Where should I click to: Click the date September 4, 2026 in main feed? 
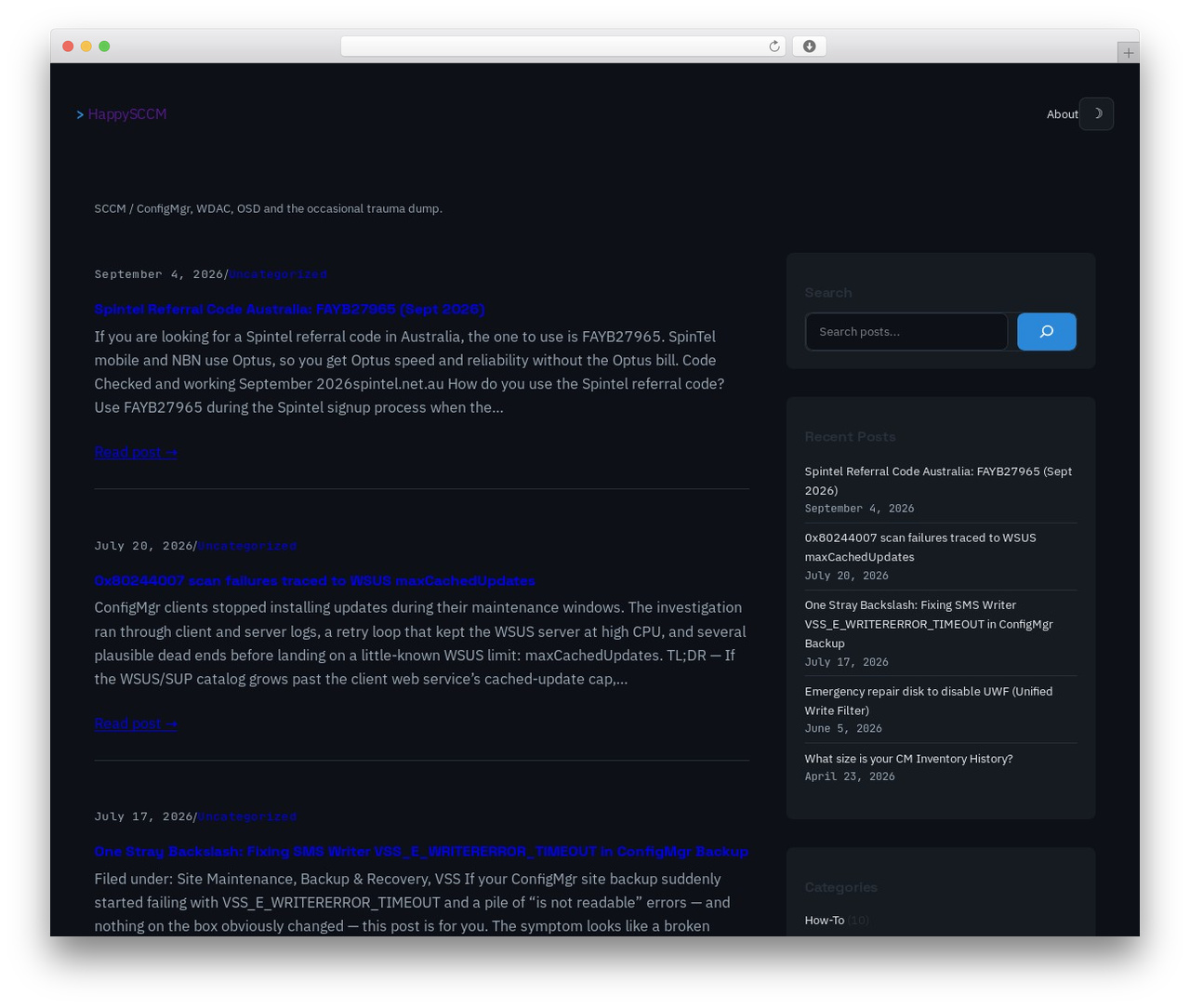coord(159,274)
